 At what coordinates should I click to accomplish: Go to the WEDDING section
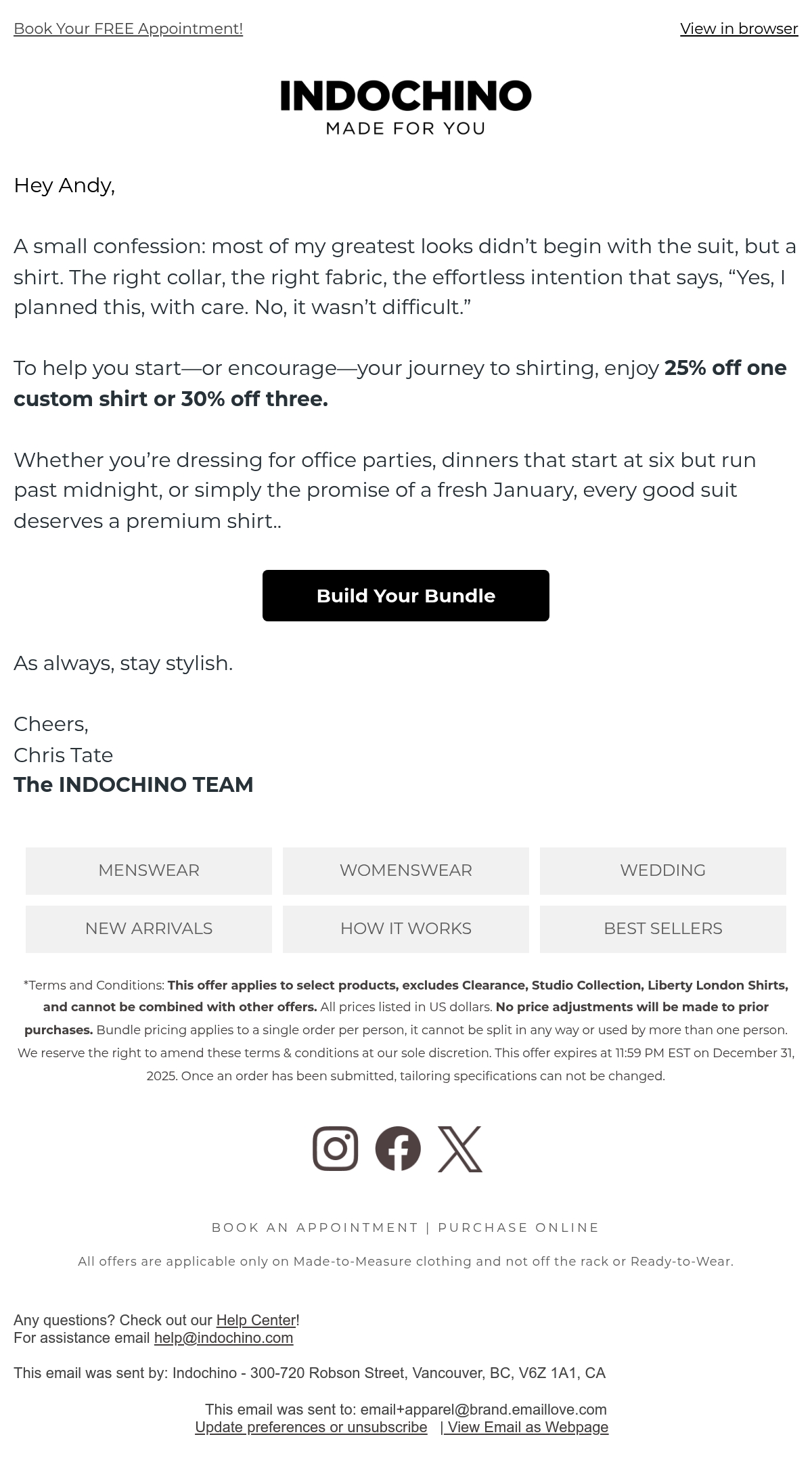pyautogui.click(x=663, y=870)
